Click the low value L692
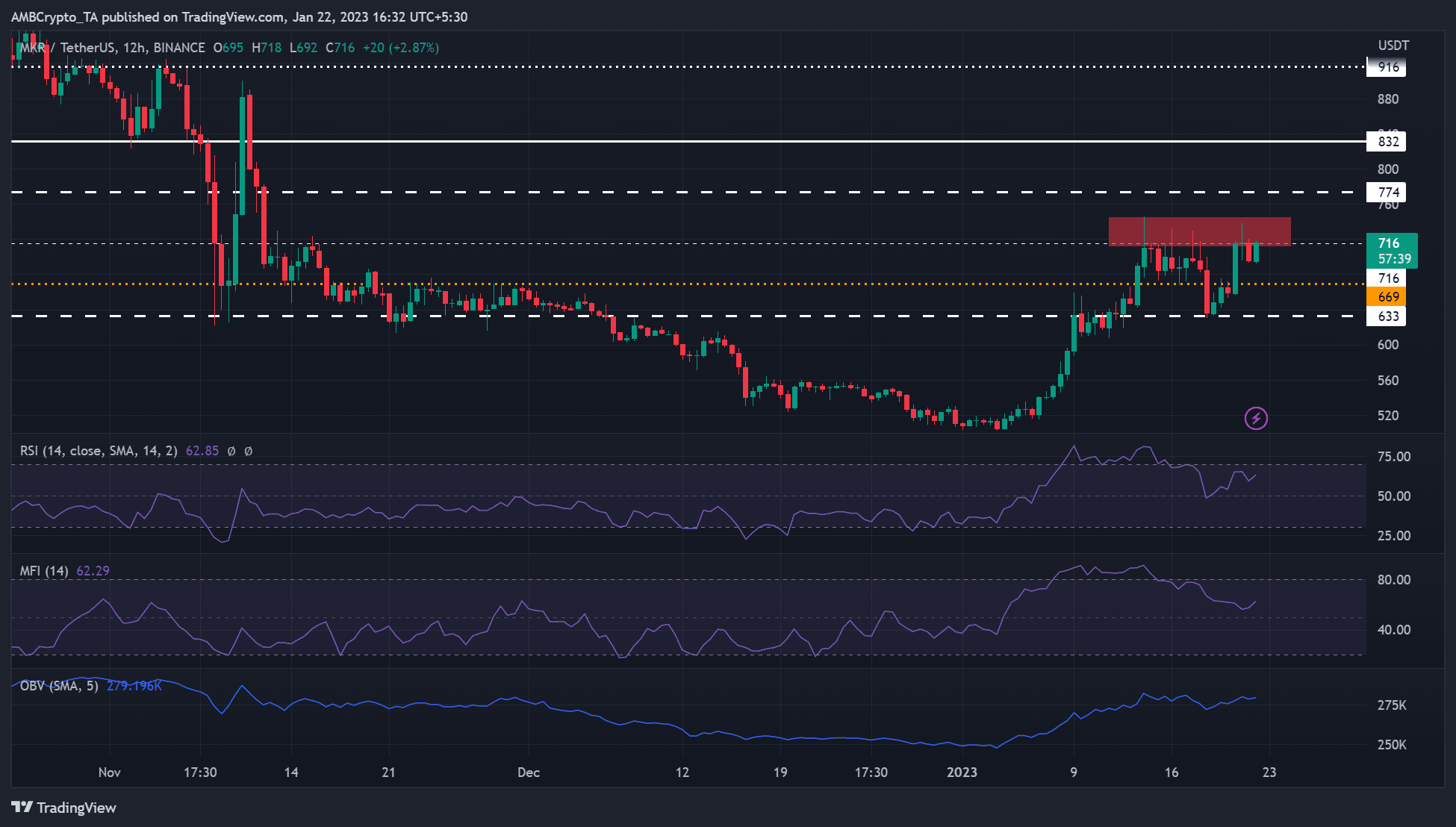The height and width of the screenshot is (827, 1456). pyautogui.click(x=303, y=48)
